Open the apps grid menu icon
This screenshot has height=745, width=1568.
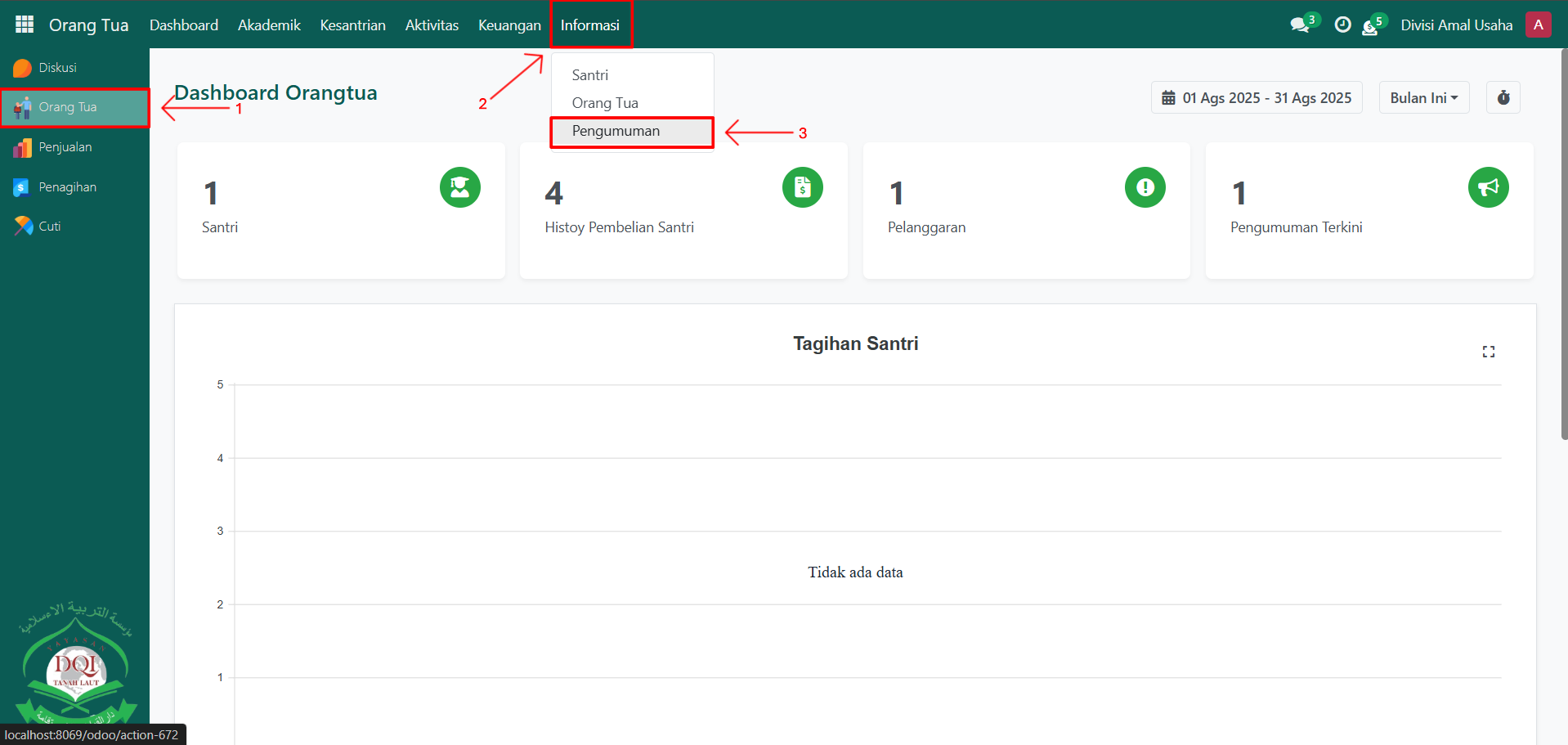25,25
